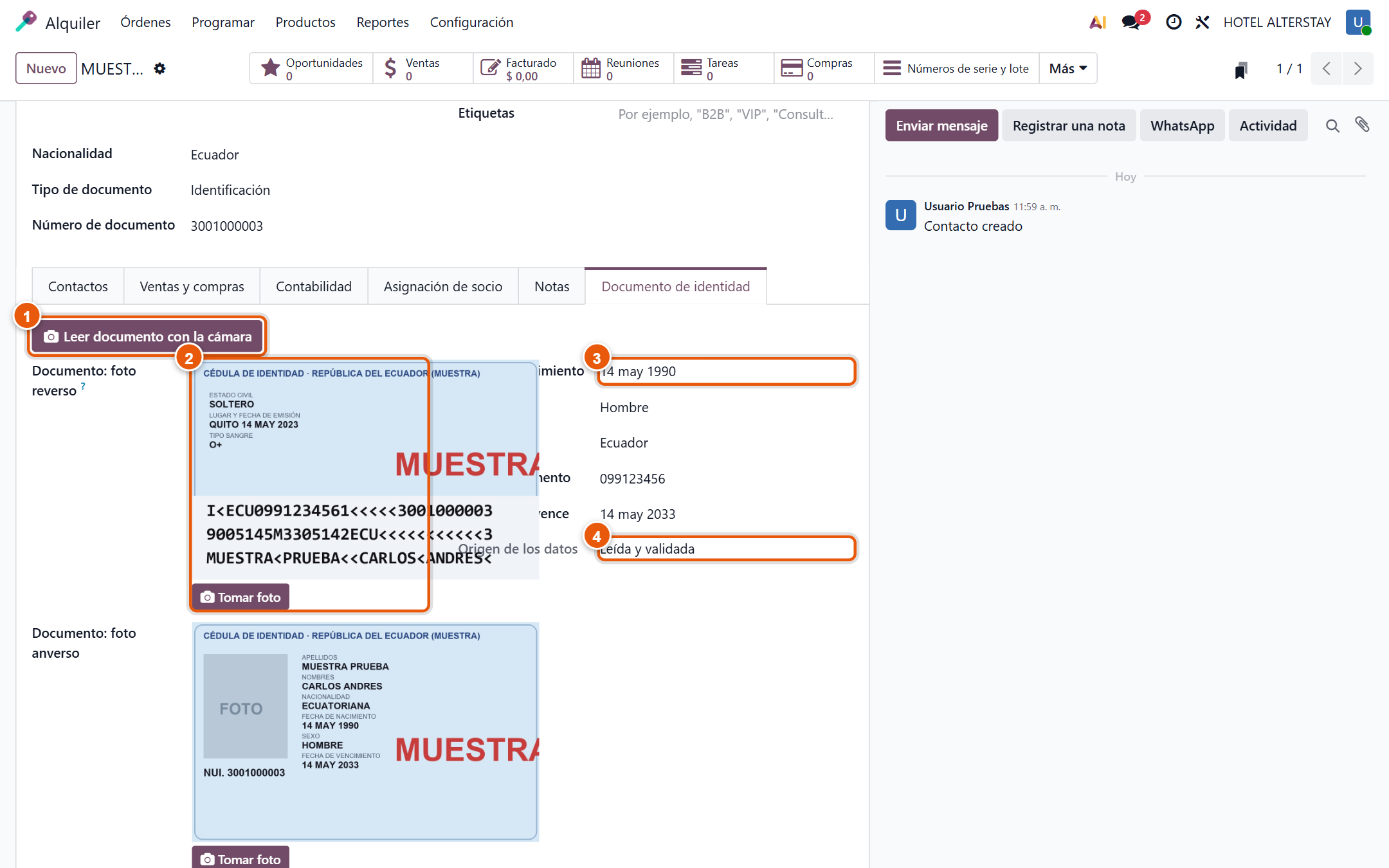Open the Configuración menu
The height and width of the screenshot is (868, 1389).
coord(471,23)
